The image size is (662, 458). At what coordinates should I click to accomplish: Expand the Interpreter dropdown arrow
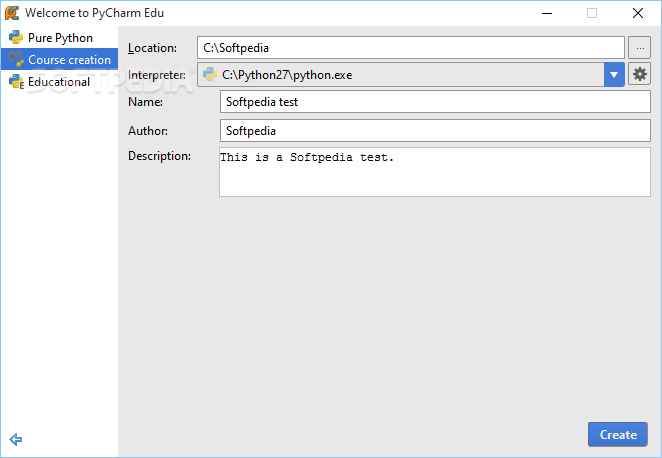614,75
